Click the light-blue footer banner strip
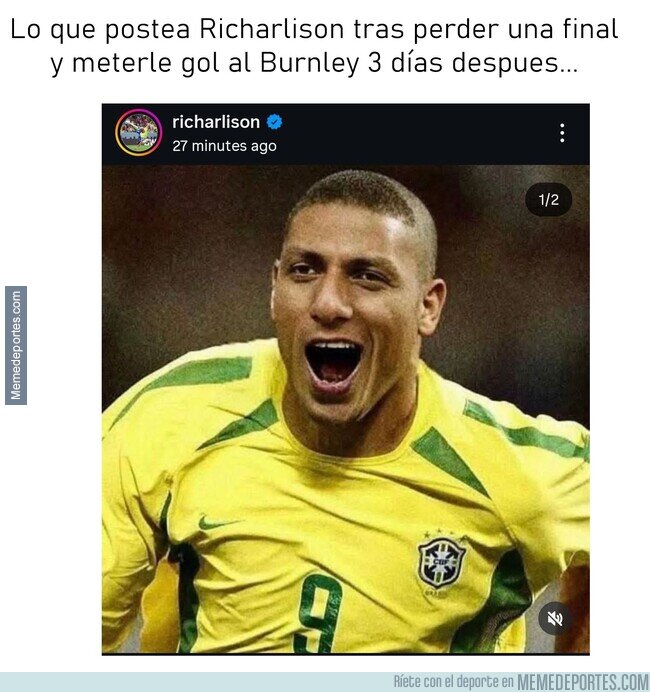The image size is (650, 692). 325,682
